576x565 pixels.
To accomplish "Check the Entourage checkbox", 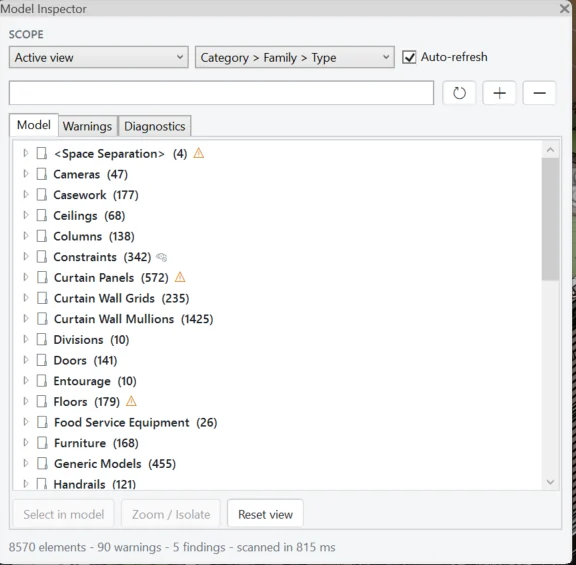I will point(42,381).
